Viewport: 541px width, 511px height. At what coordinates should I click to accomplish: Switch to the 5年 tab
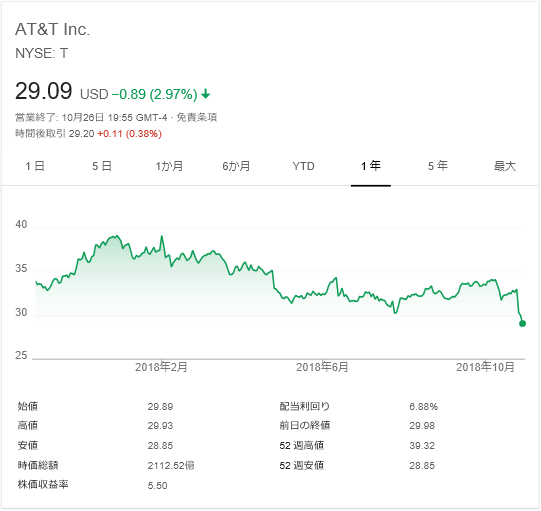point(437,166)
